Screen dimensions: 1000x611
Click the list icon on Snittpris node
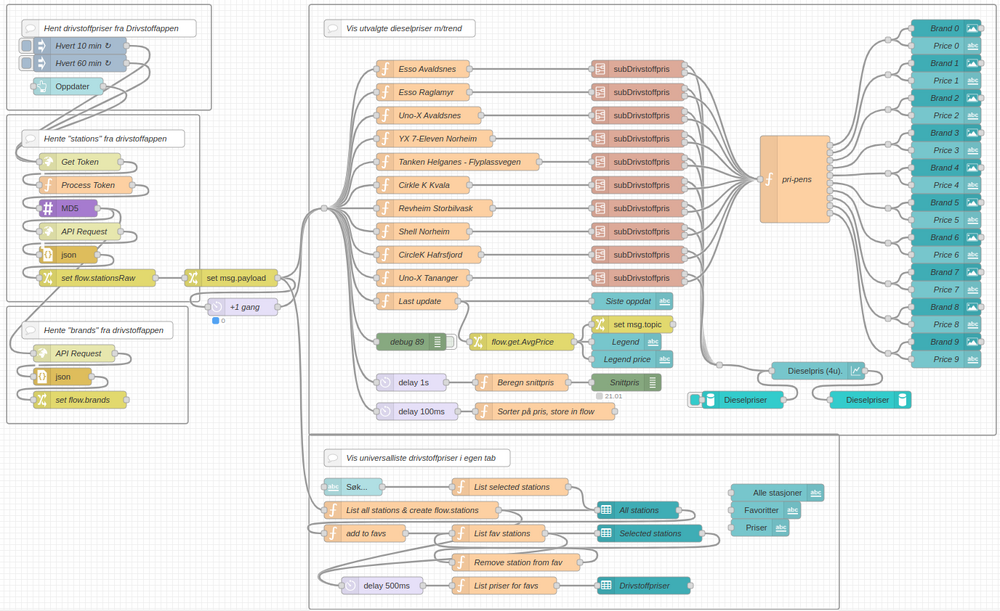point(652,382)
